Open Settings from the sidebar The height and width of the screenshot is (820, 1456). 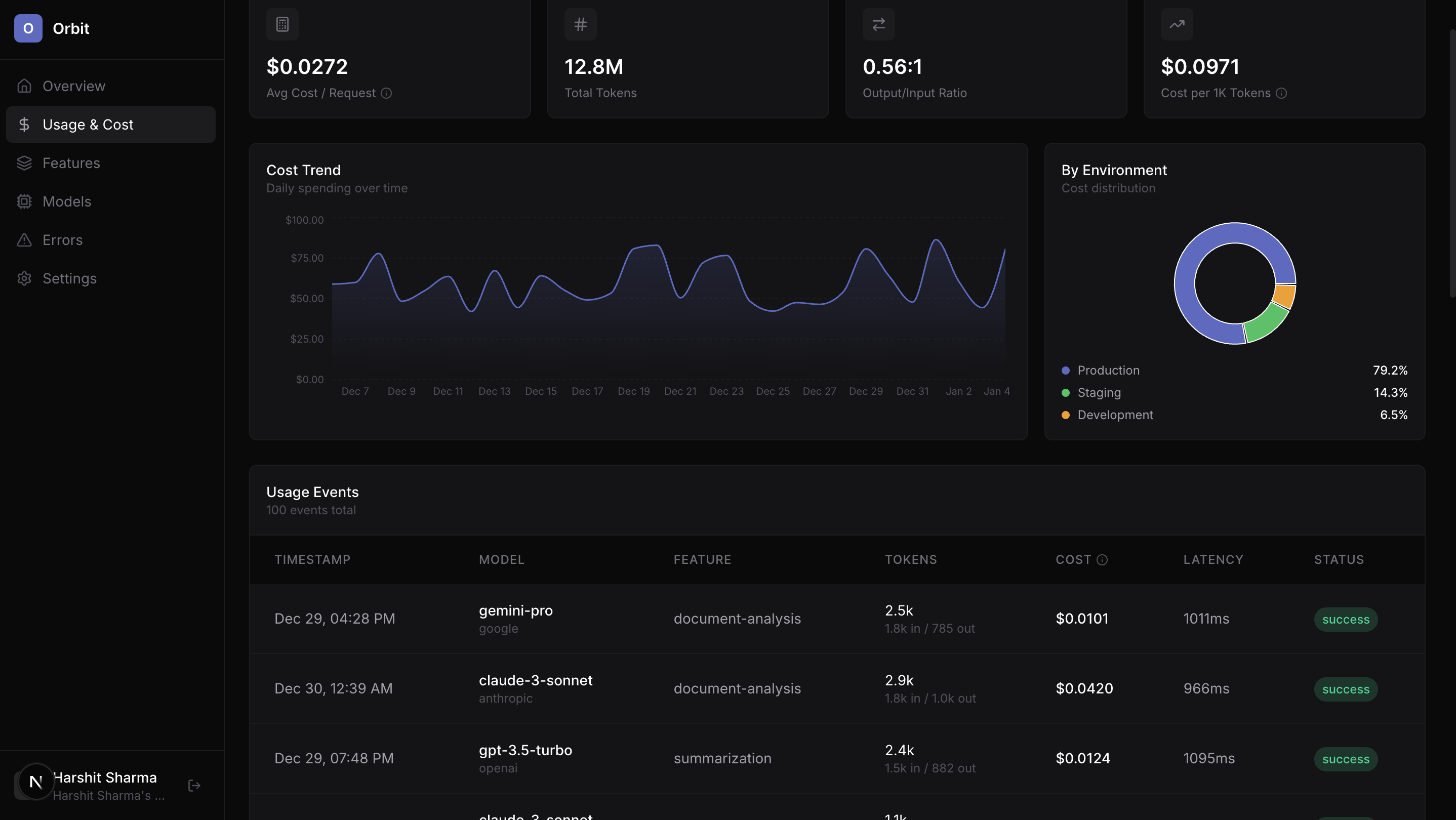(69, 278)
